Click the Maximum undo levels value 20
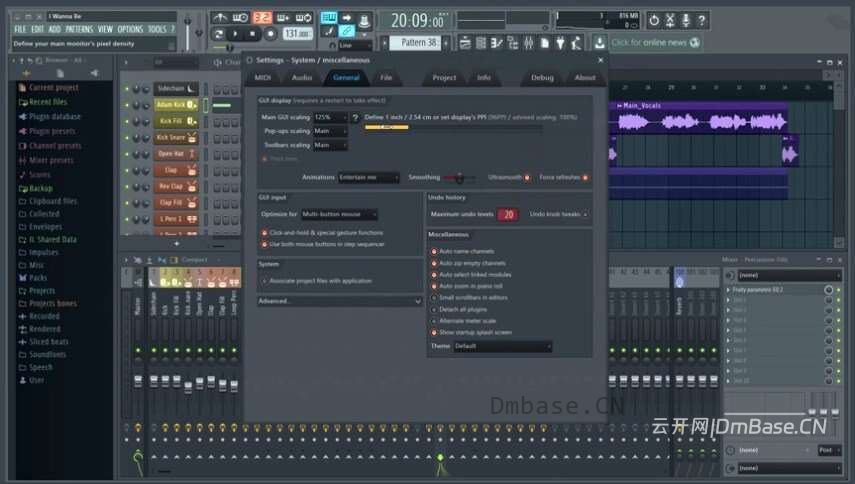The height and width of the screenshot is (484, 855). 508,215
